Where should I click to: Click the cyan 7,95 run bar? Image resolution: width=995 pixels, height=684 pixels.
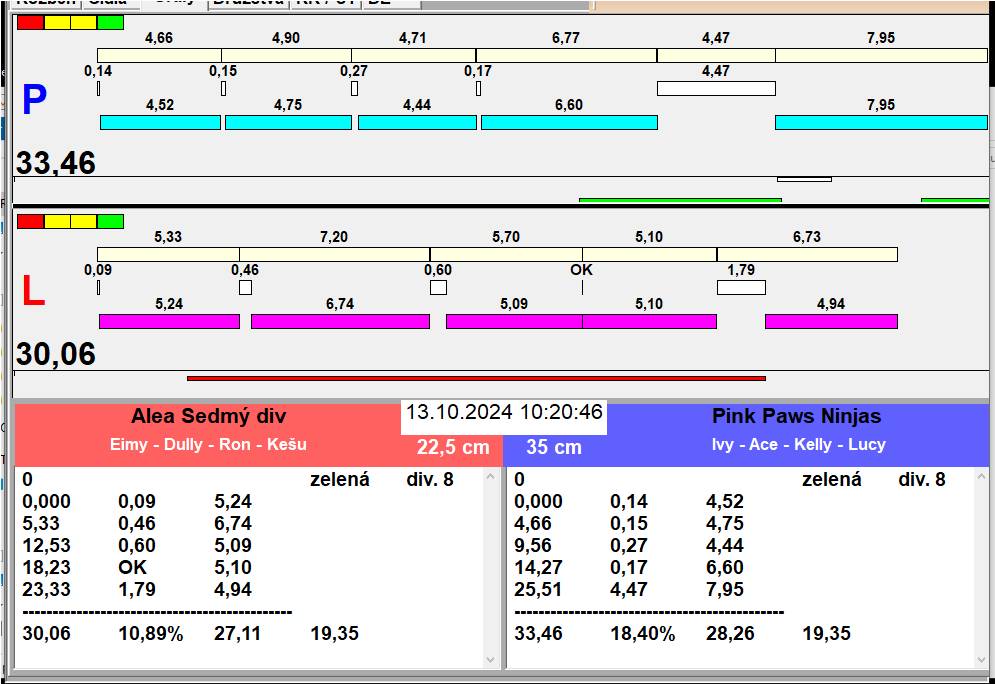(881, 122)
